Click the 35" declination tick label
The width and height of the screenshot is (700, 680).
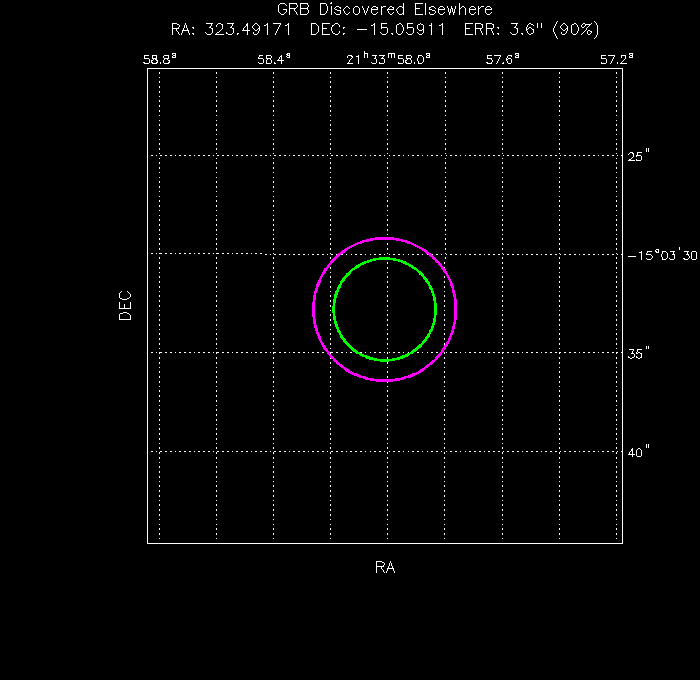(x=638, y=354)
